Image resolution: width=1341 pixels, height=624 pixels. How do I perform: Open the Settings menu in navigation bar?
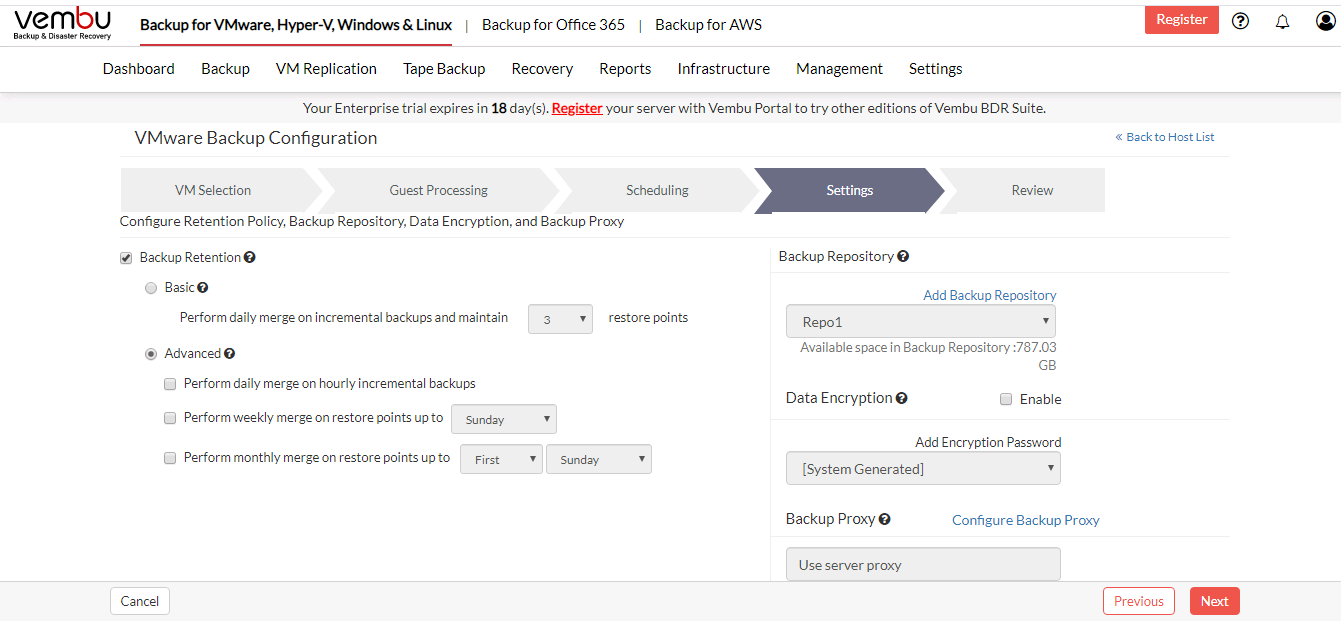tap(936, 69)
